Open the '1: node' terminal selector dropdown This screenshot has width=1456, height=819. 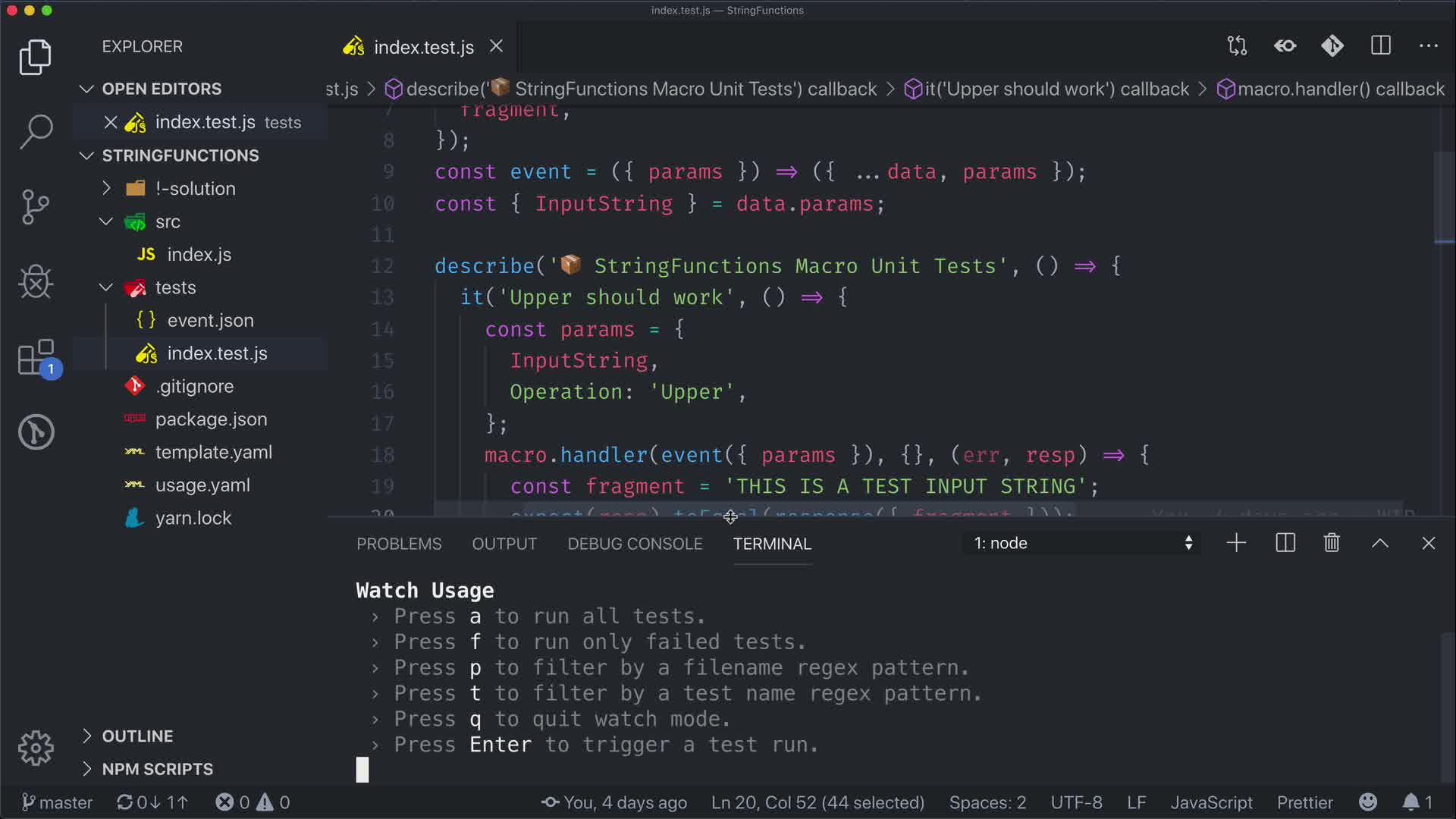[1082, 543]
